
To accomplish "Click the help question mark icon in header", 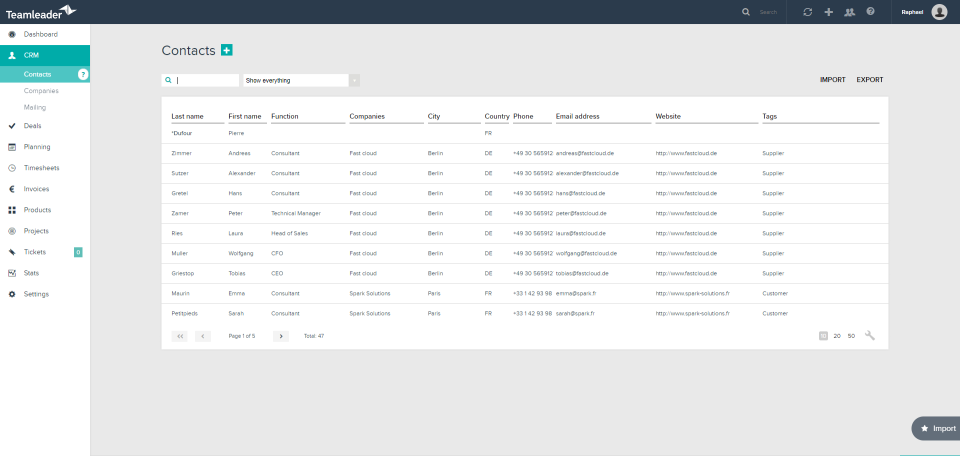I will [871, 12].
